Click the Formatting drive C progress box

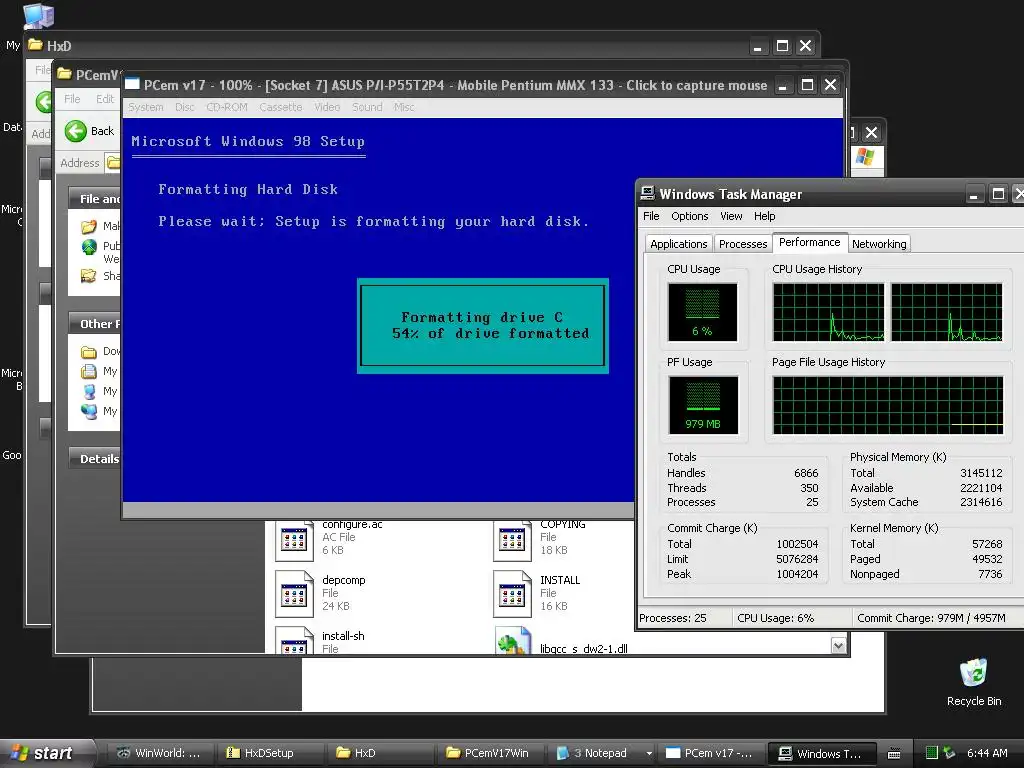(x=483, y=326)
